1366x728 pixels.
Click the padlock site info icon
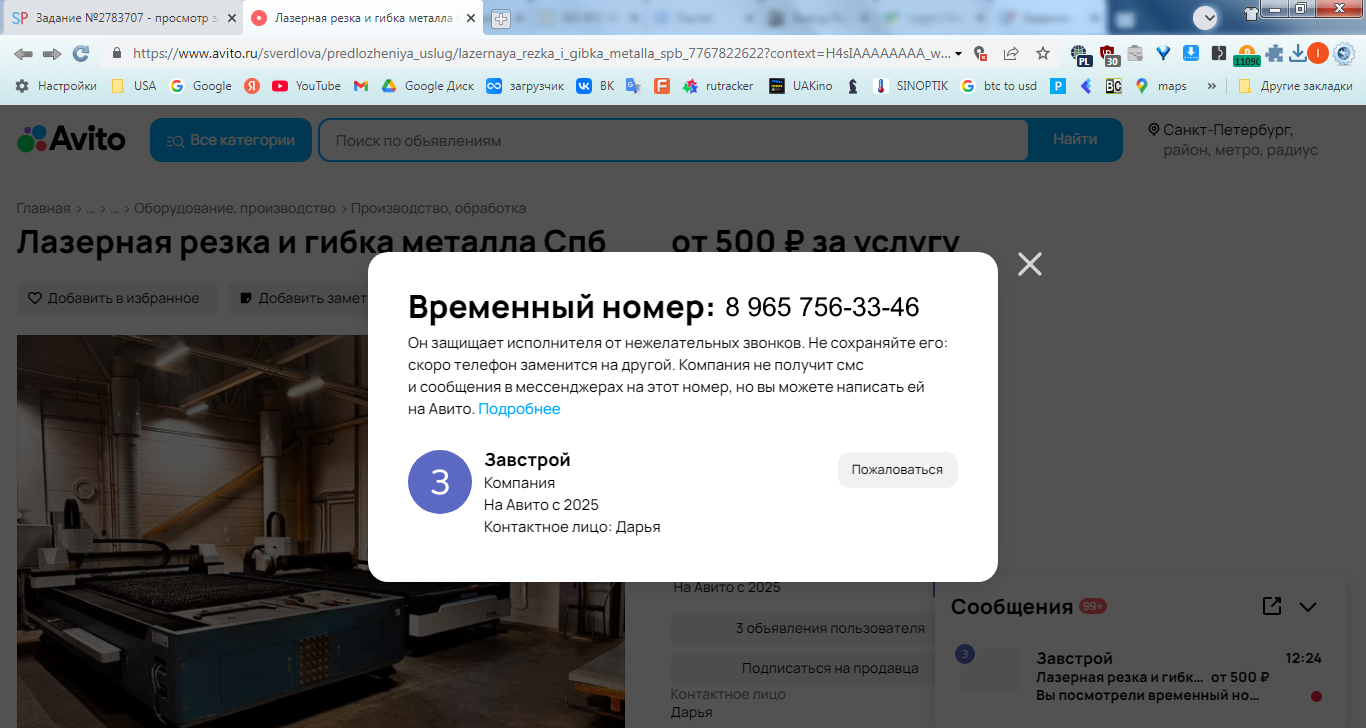pos(117,53)
